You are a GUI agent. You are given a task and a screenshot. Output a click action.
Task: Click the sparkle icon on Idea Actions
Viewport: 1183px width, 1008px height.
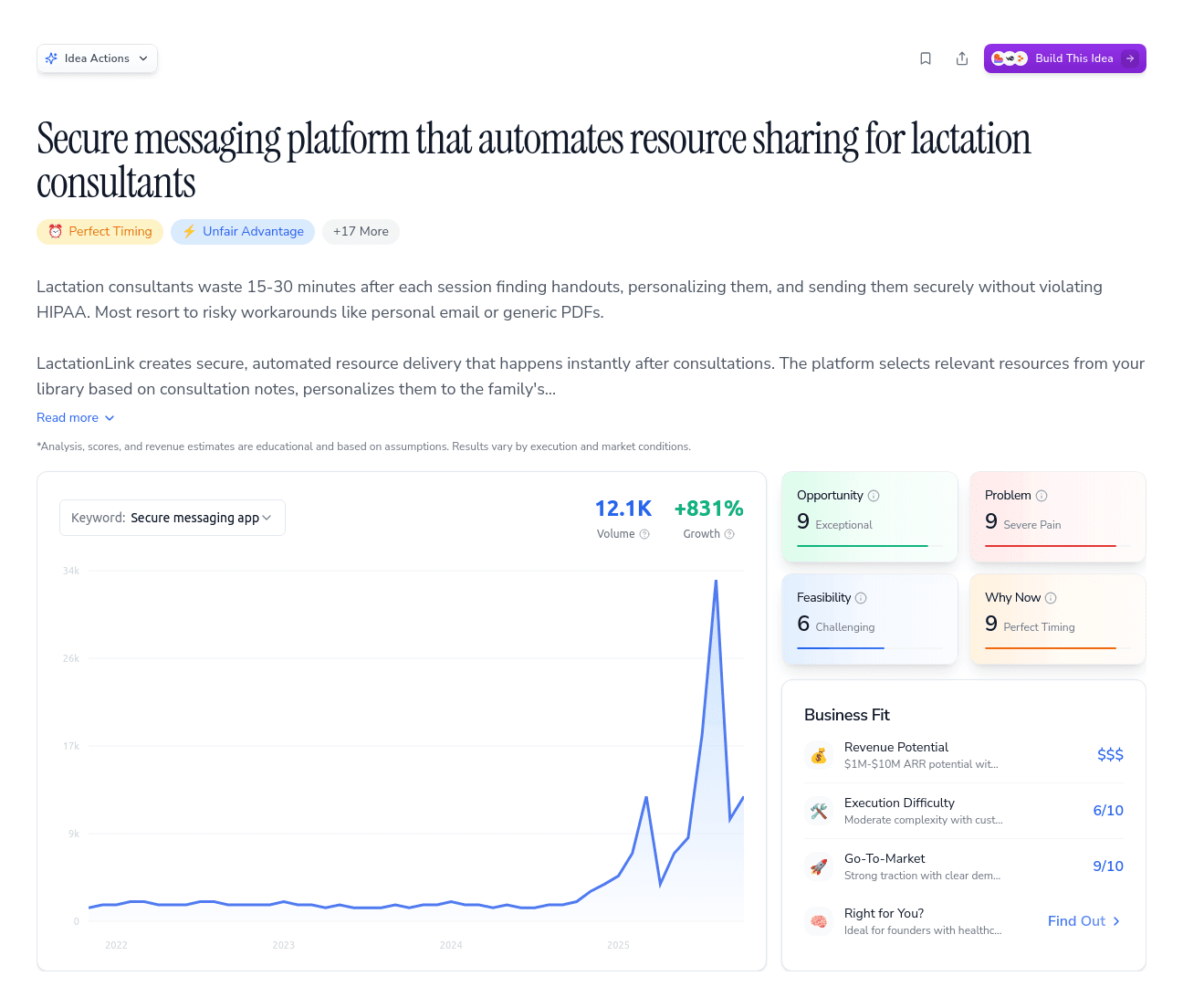point(52,58)
